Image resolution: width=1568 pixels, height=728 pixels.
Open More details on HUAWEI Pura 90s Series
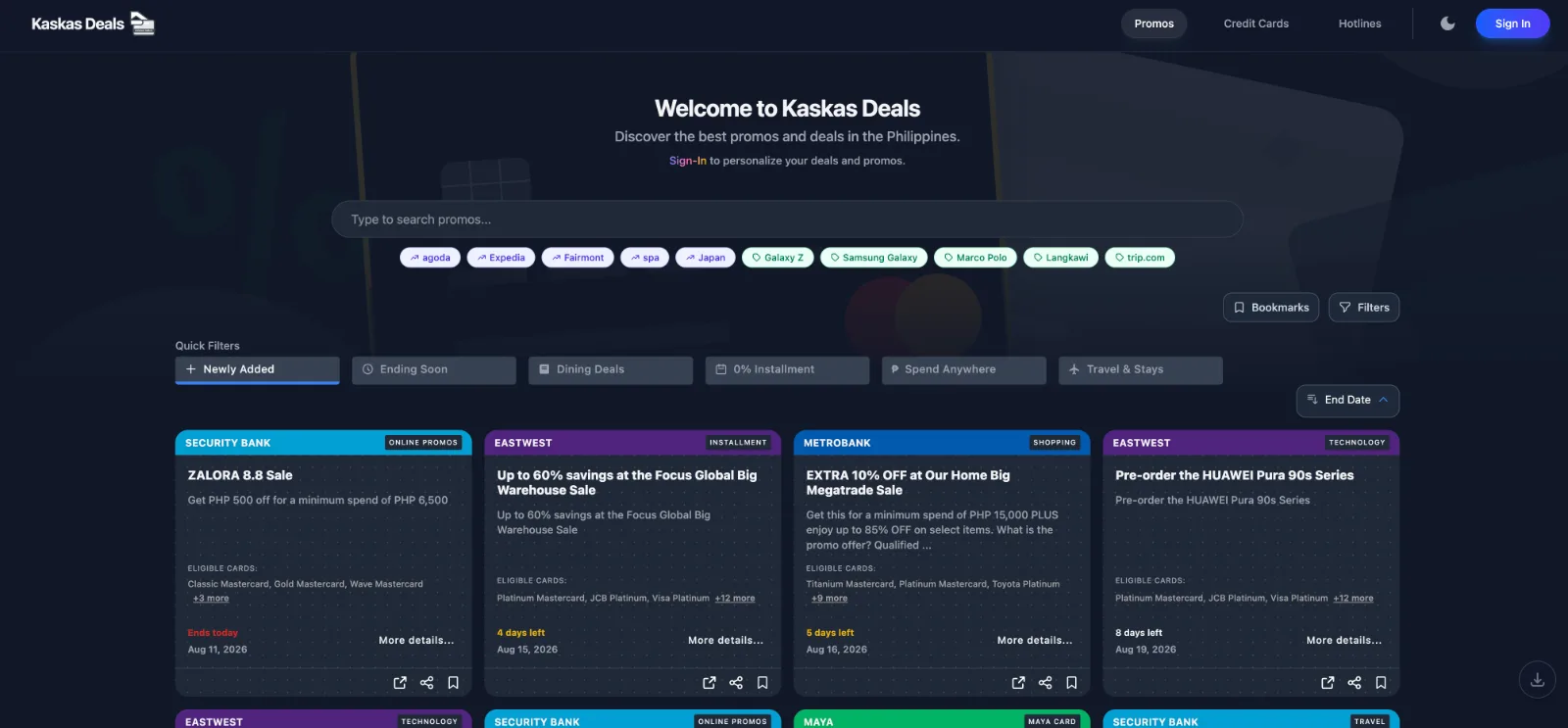pos(1344,641)
